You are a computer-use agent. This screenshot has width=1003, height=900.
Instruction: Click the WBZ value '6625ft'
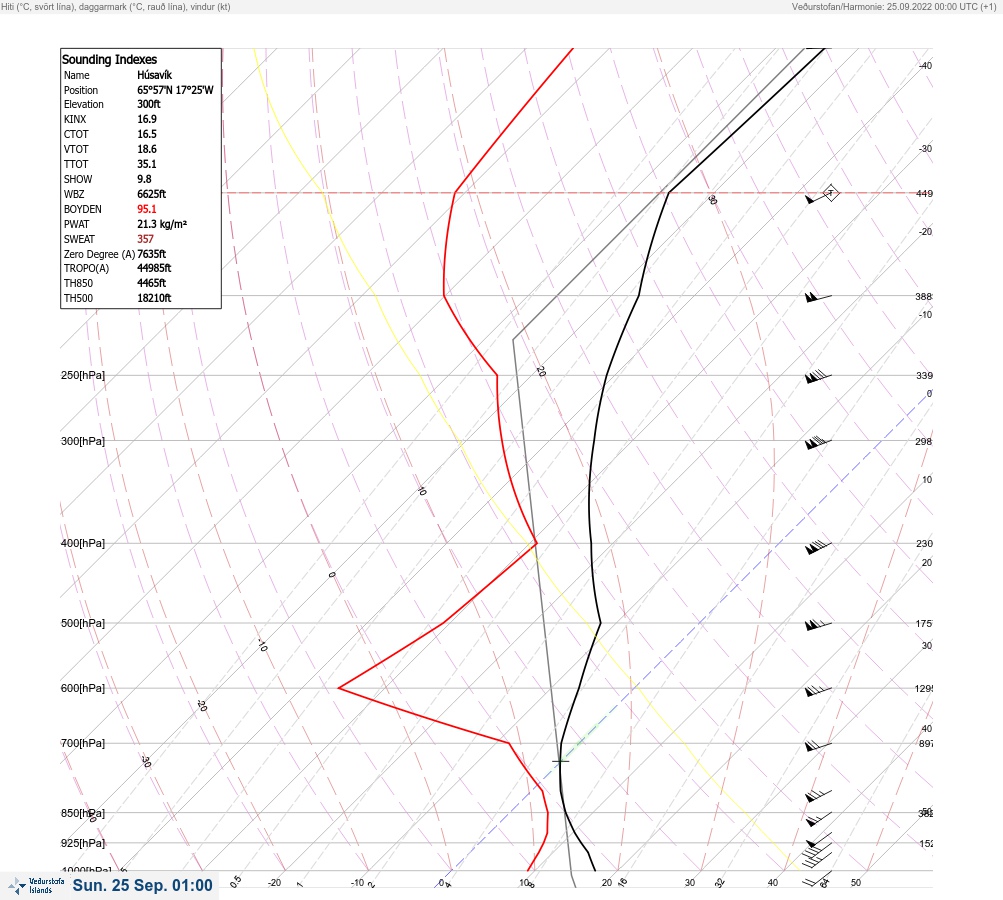pyautogui.click(x=151, y=194)
